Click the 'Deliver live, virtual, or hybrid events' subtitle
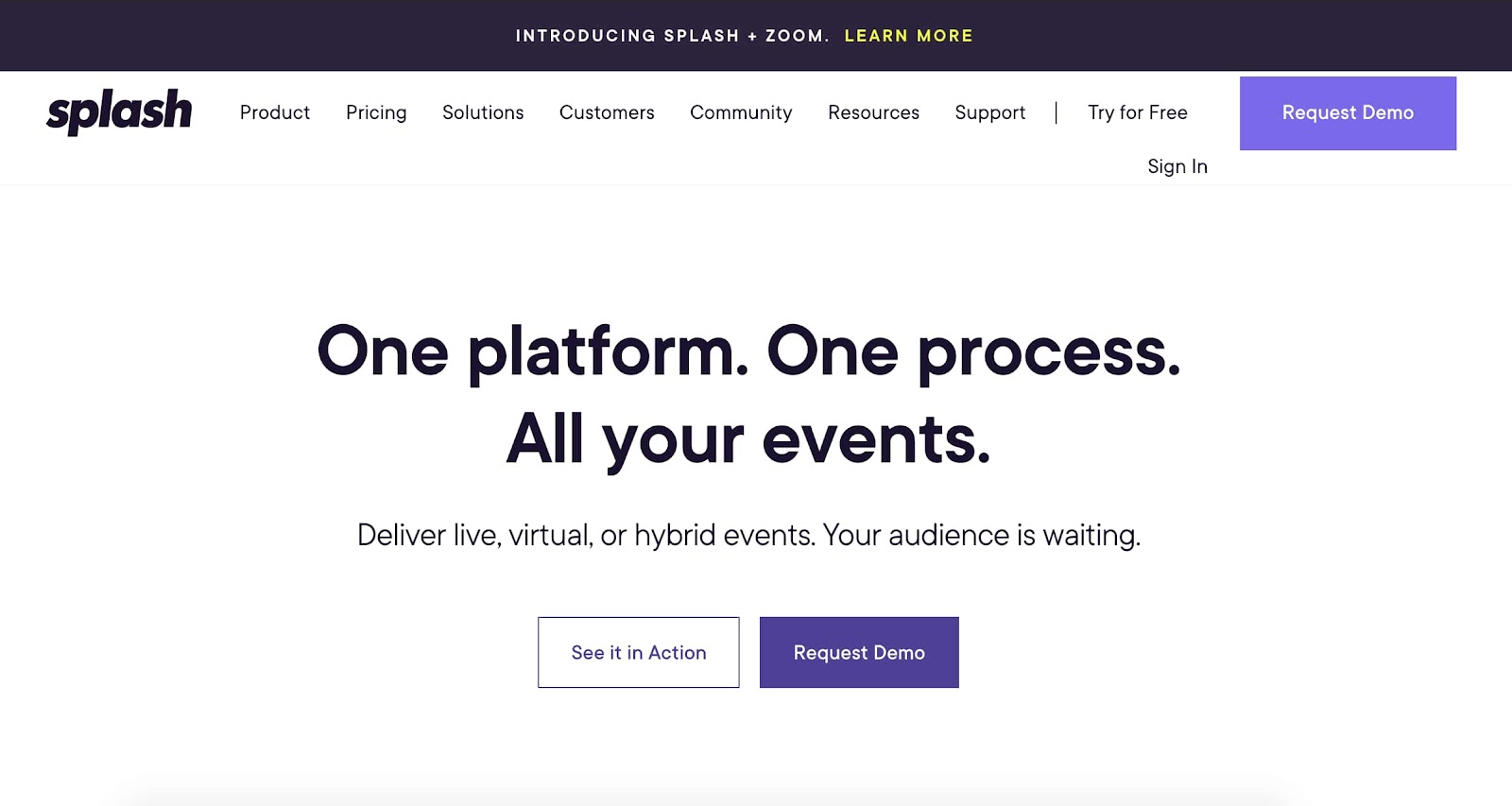The image size is (1512, 806). [748, 535]
